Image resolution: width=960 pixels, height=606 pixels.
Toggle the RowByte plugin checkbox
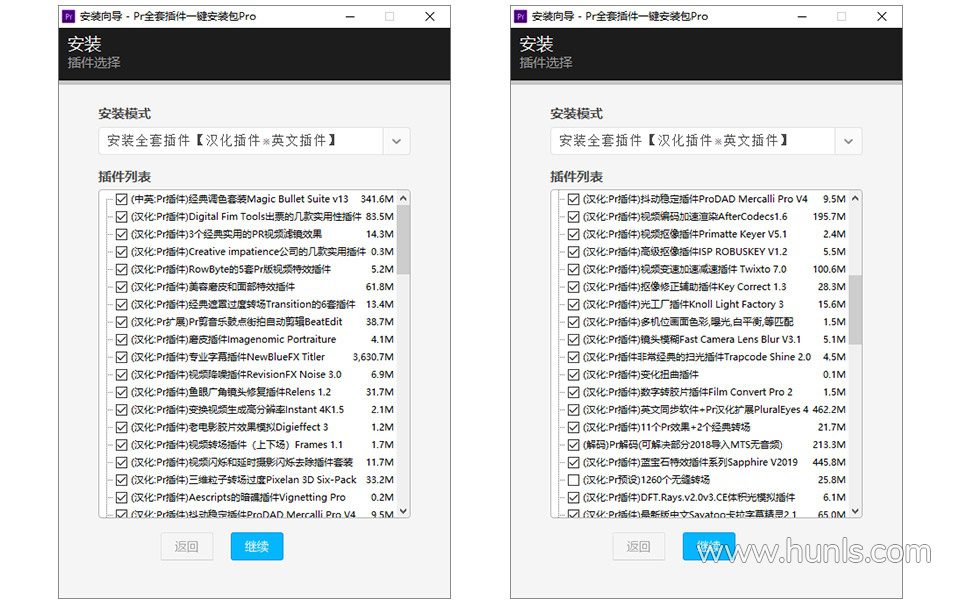[121, 269]
